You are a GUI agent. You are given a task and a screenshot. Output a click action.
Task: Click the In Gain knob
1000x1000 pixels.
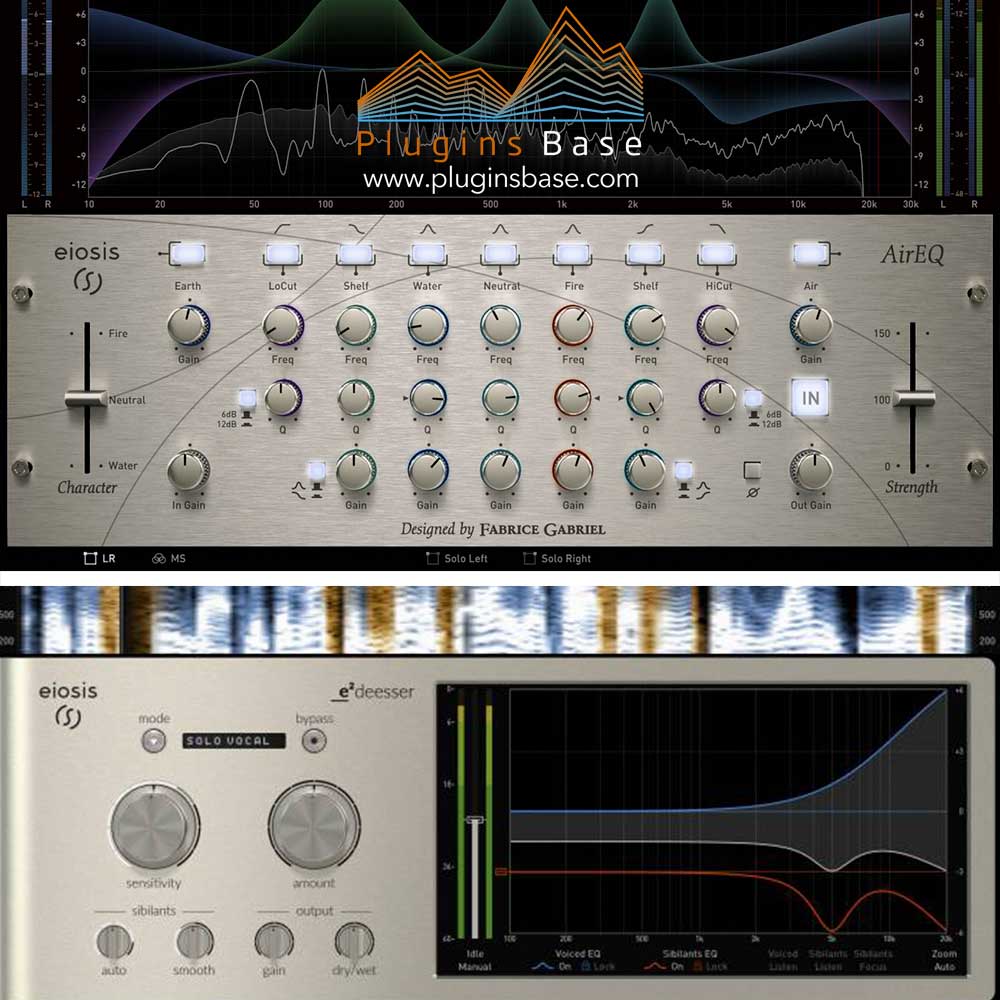[188, 471]
